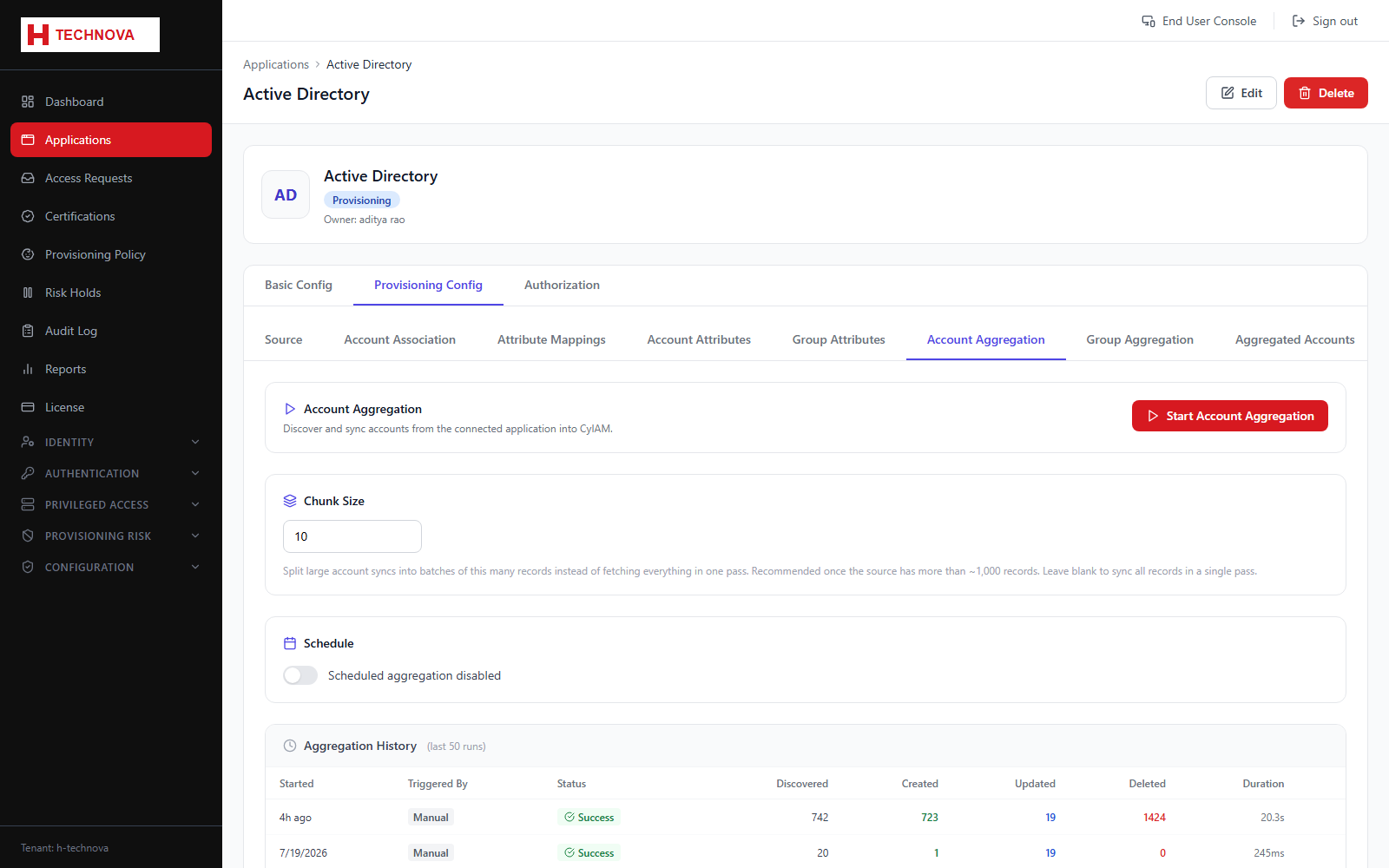Click the AD application avatar

point(286,194)
